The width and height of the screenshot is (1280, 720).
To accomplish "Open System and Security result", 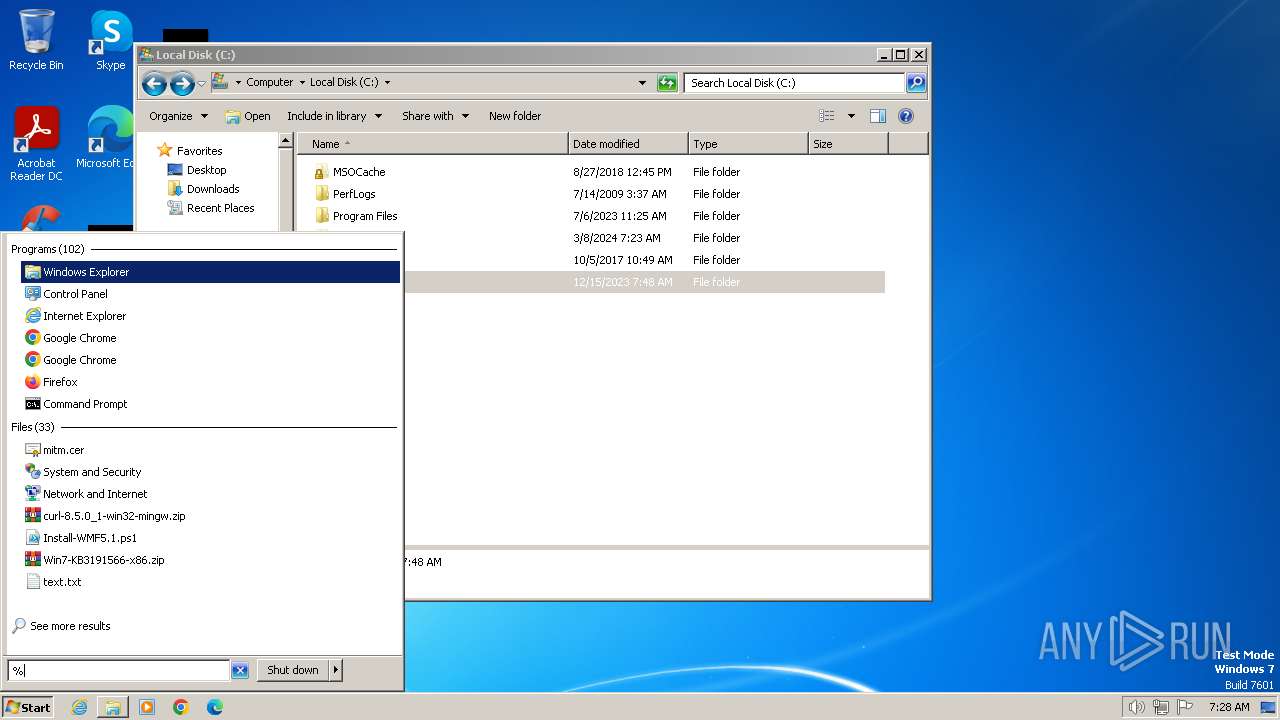I will [x=210, y=472].
